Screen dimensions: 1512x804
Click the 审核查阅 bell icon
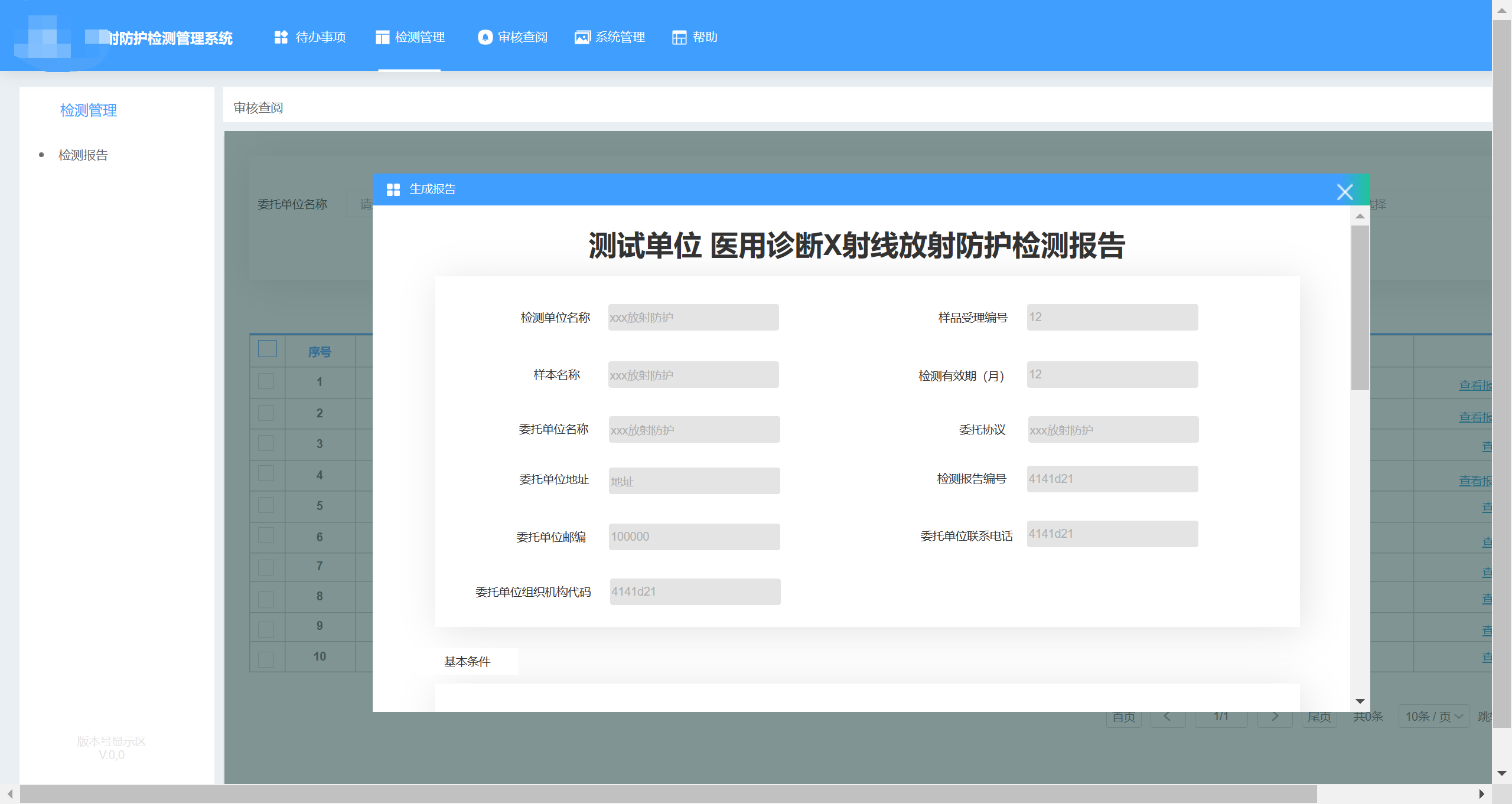(x=485, y=37)
